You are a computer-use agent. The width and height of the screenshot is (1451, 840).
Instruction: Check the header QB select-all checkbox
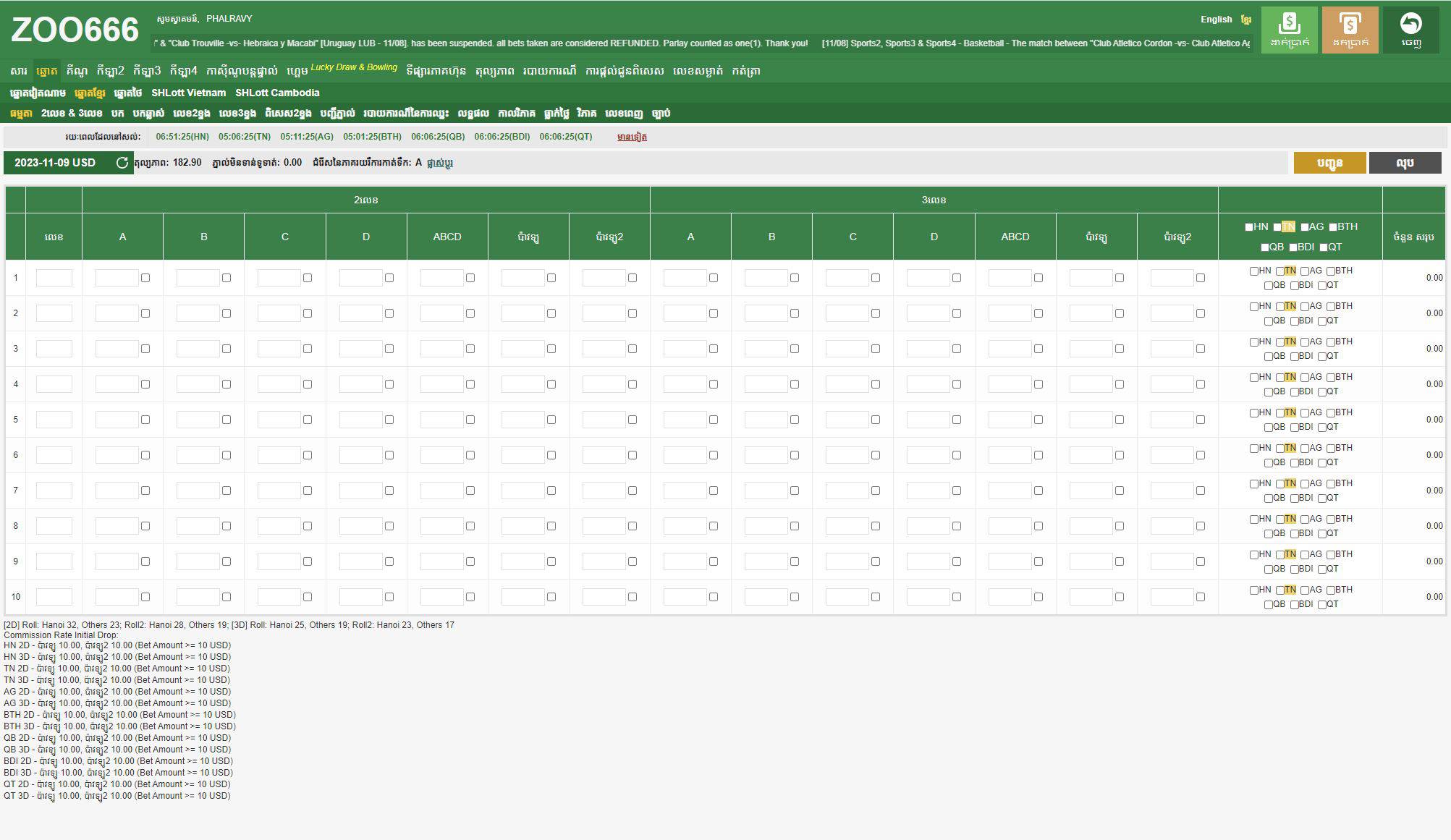[x=1265, y=247]
